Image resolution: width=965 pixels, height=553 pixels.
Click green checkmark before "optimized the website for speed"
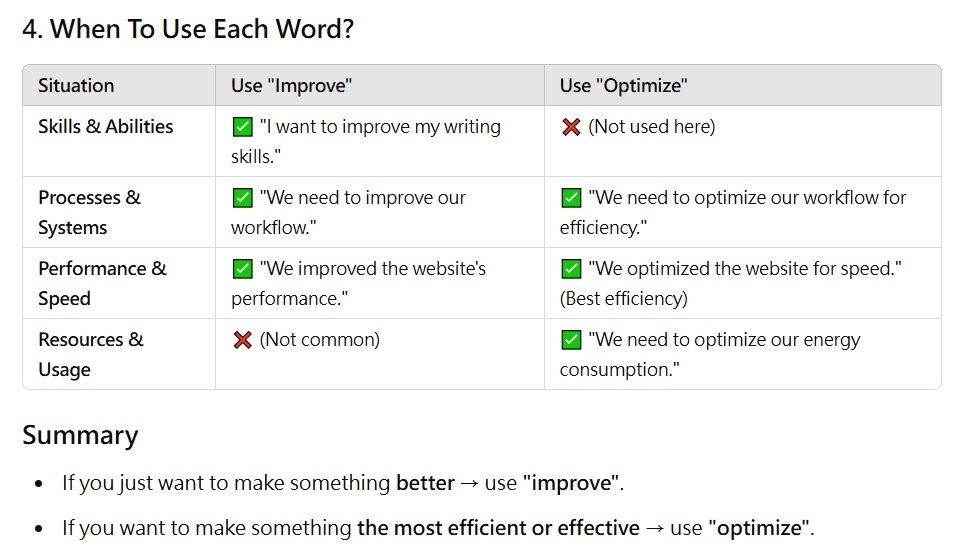571,269
